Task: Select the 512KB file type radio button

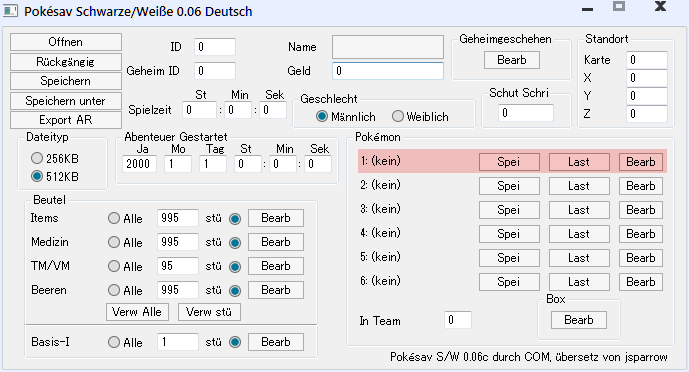Action: 37,177
